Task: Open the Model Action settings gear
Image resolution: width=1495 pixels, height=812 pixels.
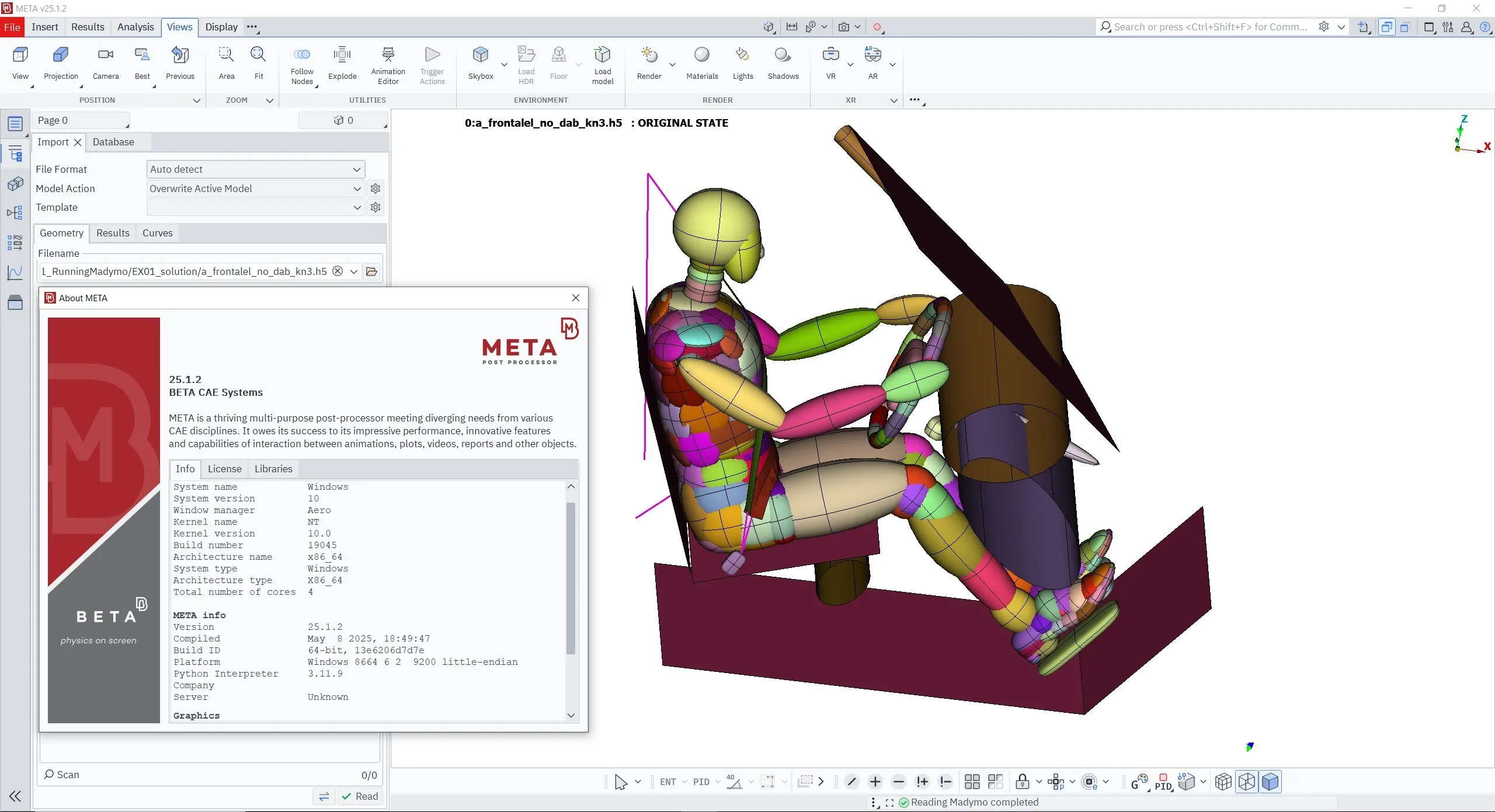Action: pos(376,189)
